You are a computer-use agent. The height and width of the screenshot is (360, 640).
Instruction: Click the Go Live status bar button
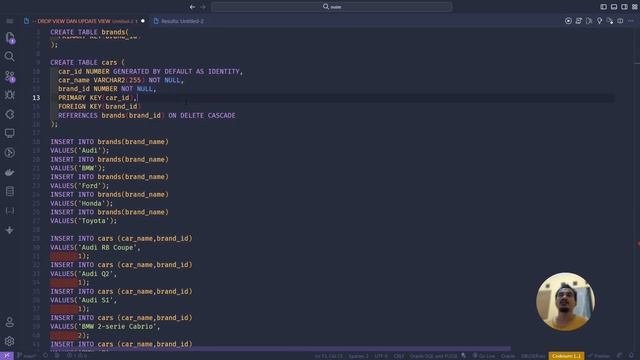pos(483,356)
